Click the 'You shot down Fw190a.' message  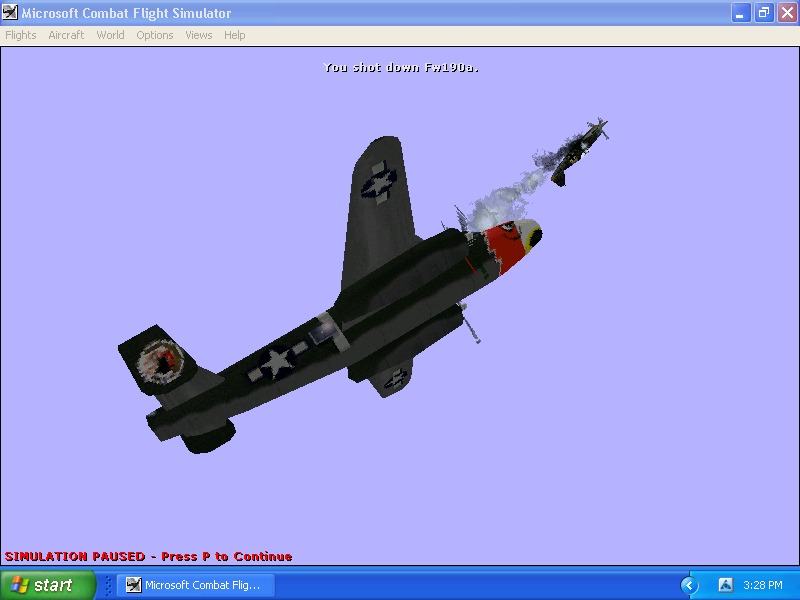(401, 67)
